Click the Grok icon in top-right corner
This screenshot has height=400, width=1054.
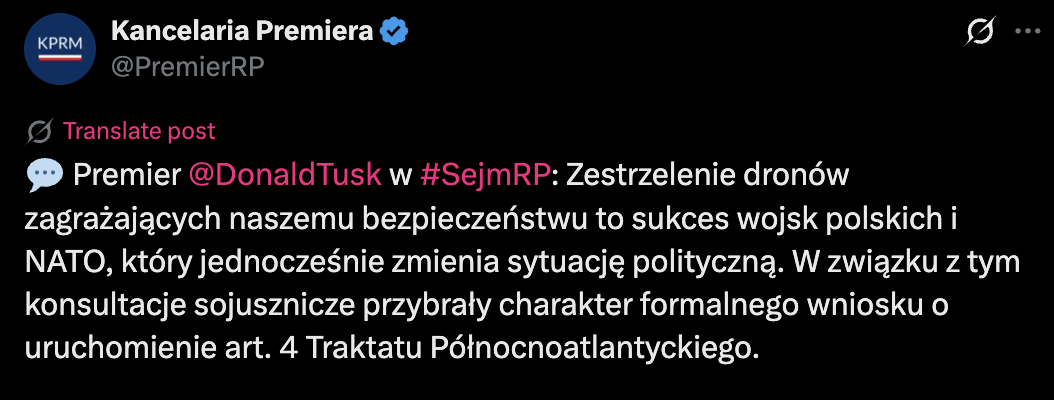(980, 32)
